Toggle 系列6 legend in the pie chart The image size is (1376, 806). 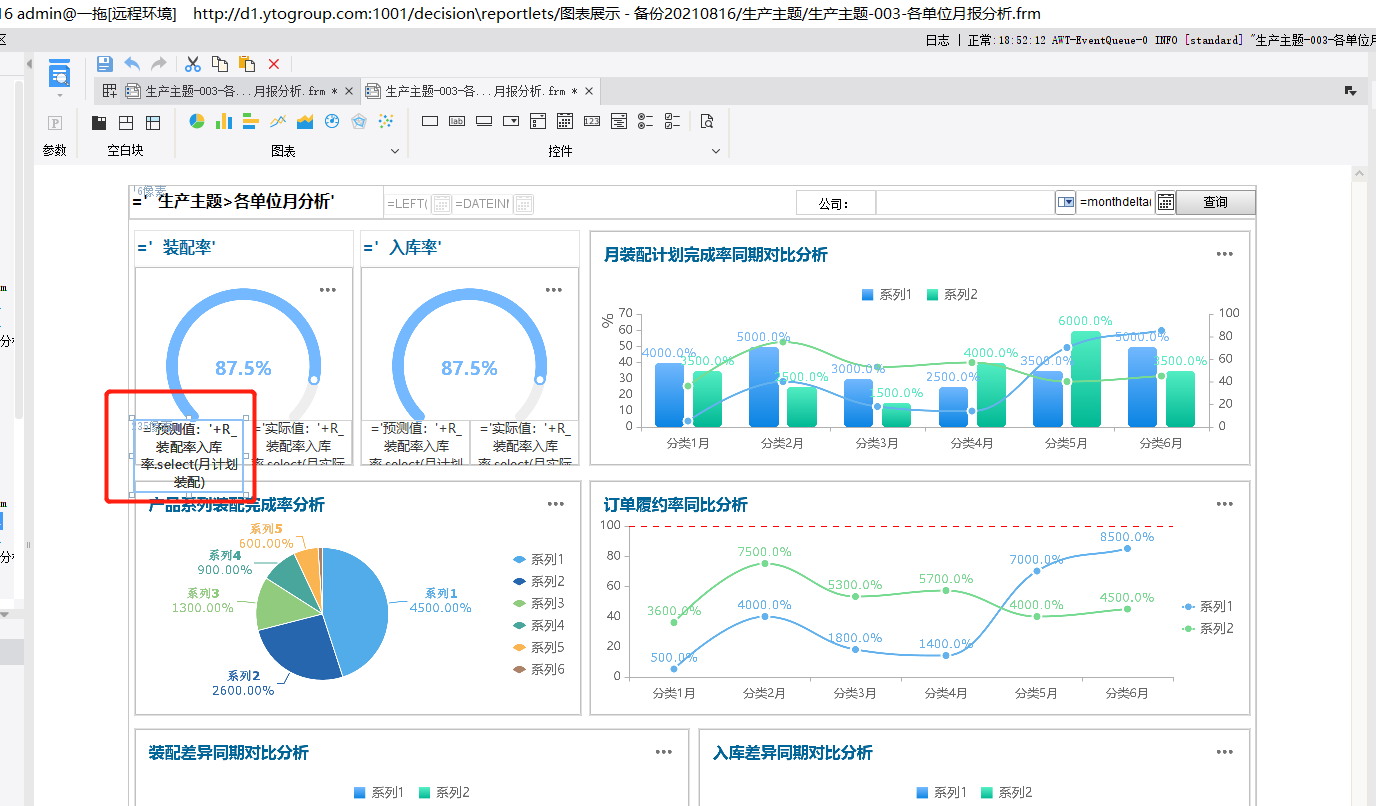(x=539, y=669)
